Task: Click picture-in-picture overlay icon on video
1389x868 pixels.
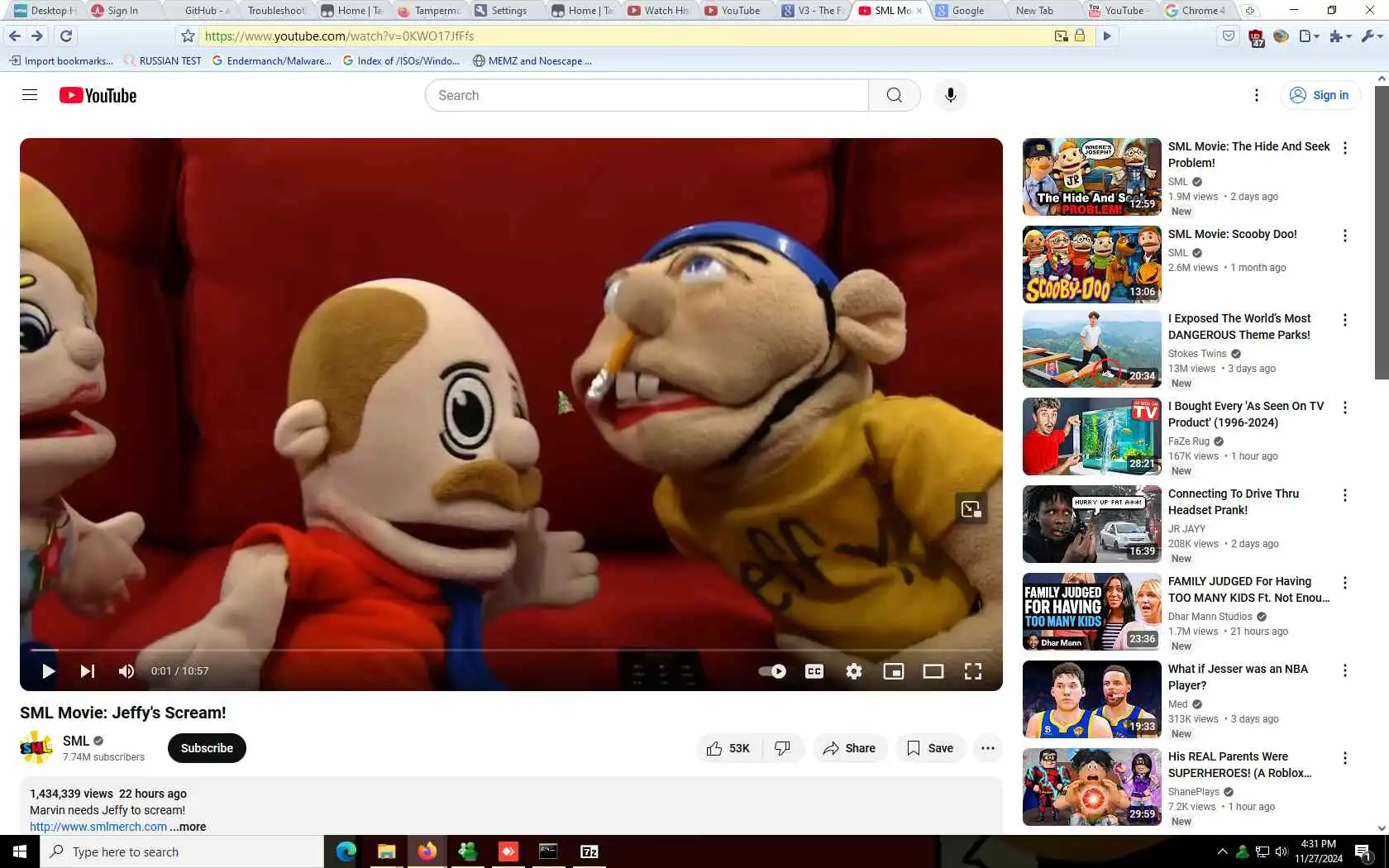Action: [971, 508]
